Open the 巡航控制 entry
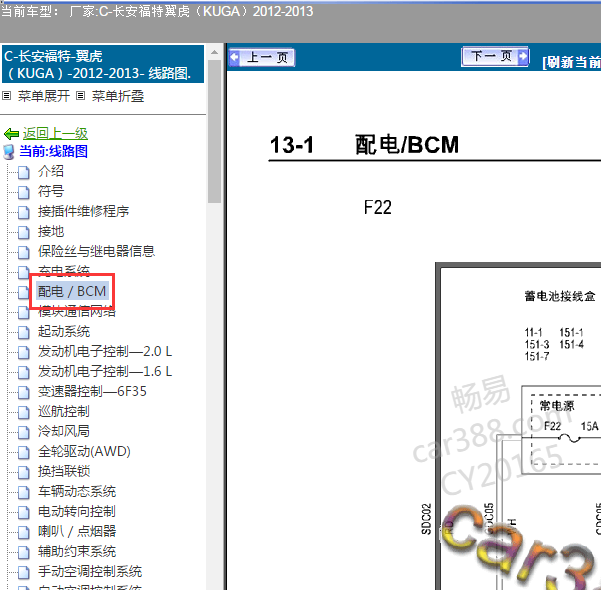 coord(64,411)
